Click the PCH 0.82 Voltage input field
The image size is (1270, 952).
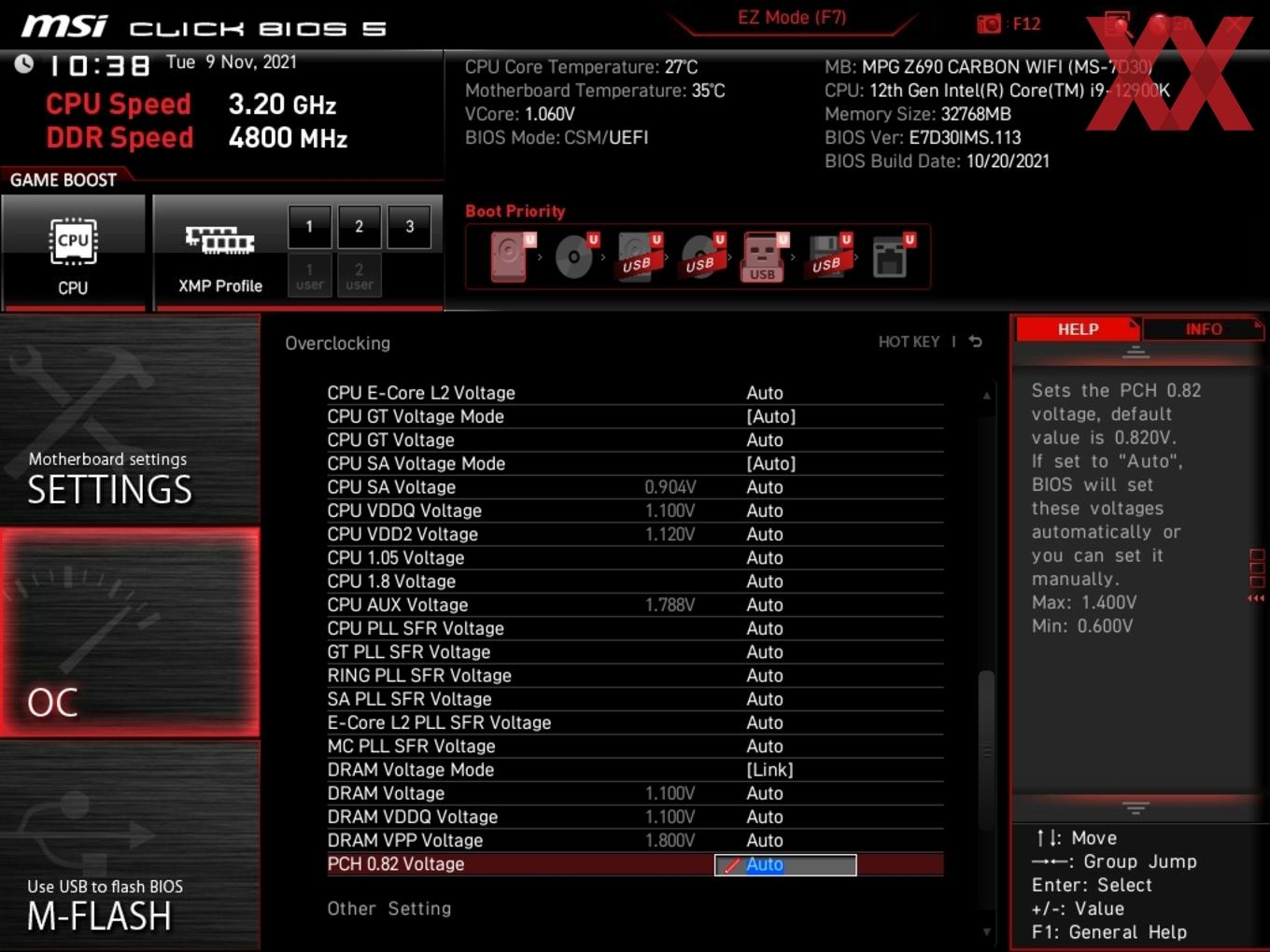click(785, 864)
